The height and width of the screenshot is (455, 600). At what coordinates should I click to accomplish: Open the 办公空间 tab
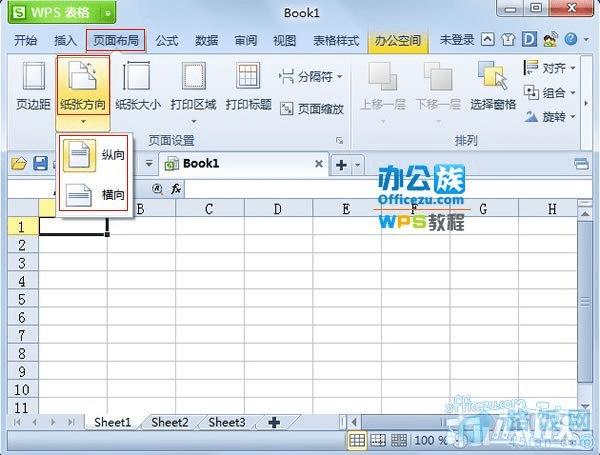click(398, 40)
